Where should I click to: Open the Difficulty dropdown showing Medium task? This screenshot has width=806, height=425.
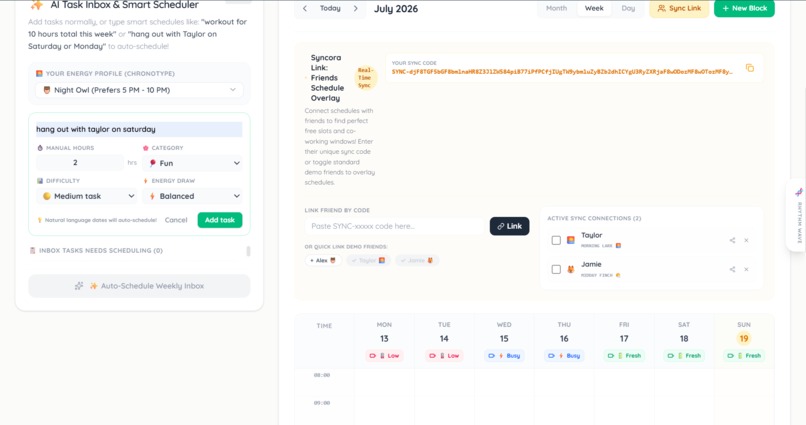coord(86,196)
